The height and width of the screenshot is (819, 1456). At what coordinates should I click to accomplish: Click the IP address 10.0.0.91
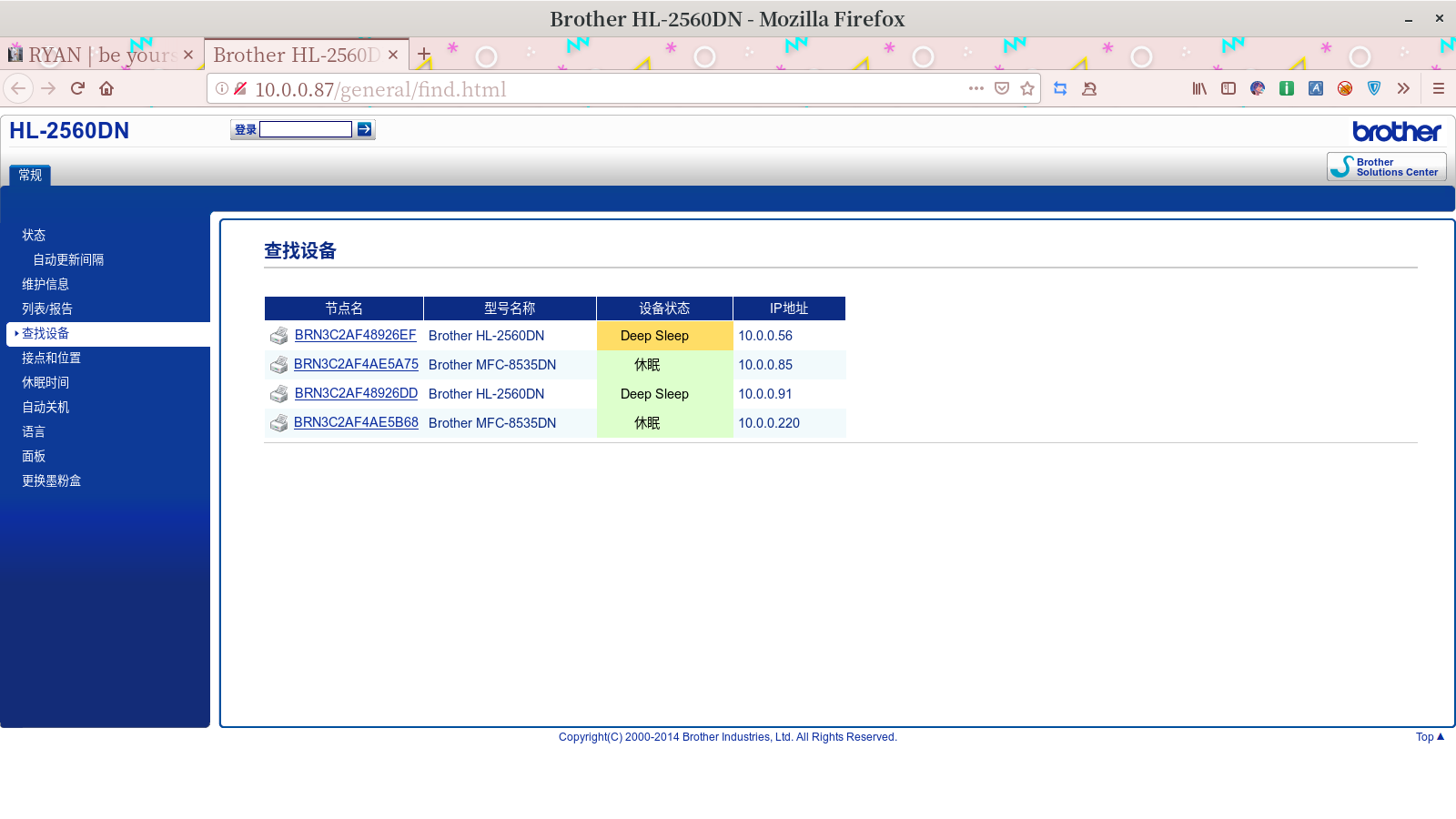tap(765, 394)
